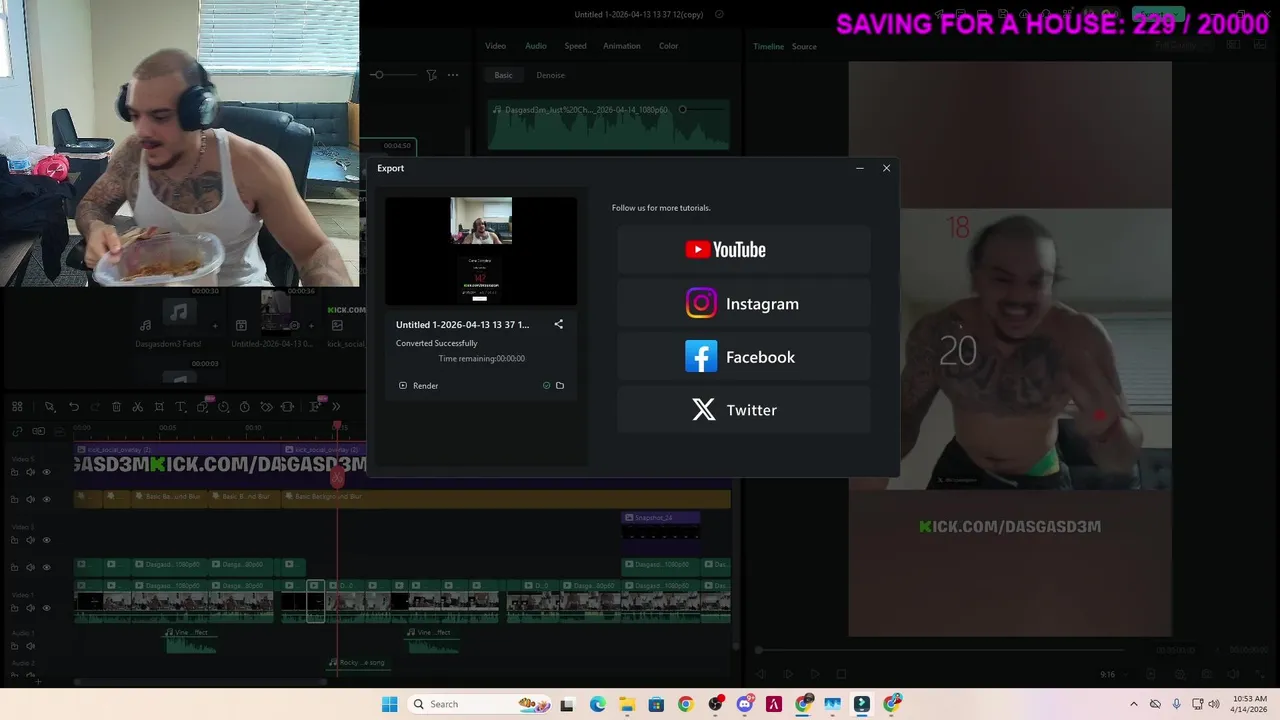Select the Denoise sub-tab
Viewport: 1280px width, 720px height.
point(550,75)
